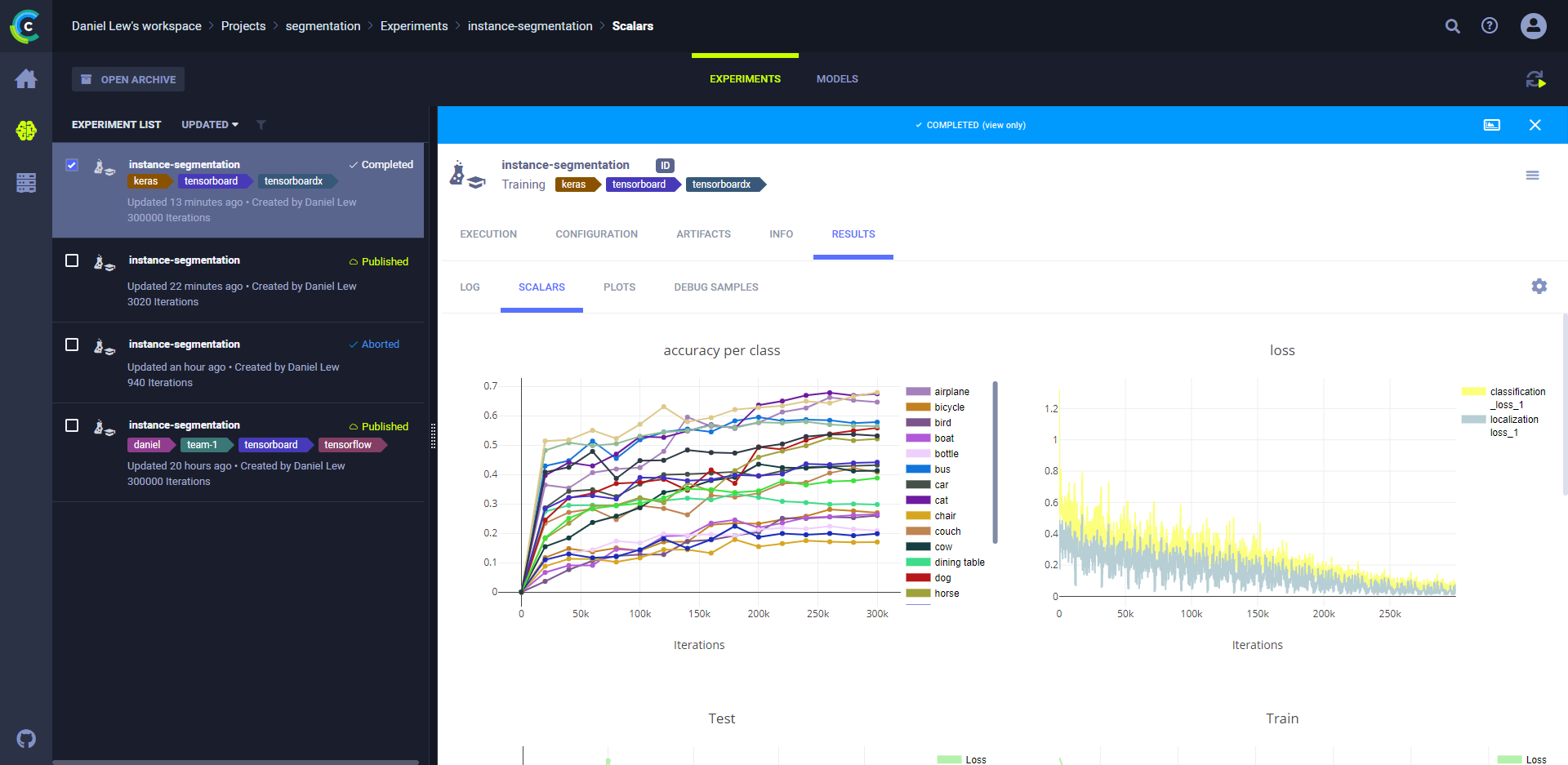This screenshot has width=1568, height=765.
Task: Open the CONFIGURATION tab
Action: tap(596, 234)
